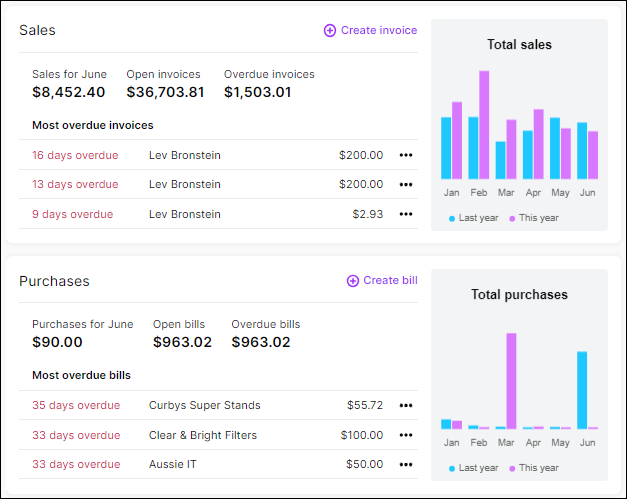Open options for Clear & Bright Filters bill
627x499 pixels.
405,435
